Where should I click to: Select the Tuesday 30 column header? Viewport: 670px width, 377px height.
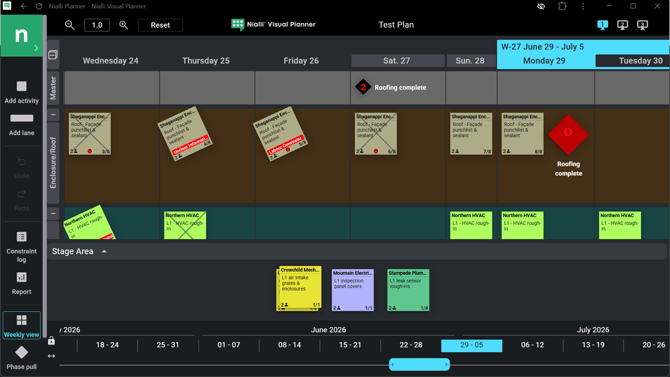[x=632, y=61]
